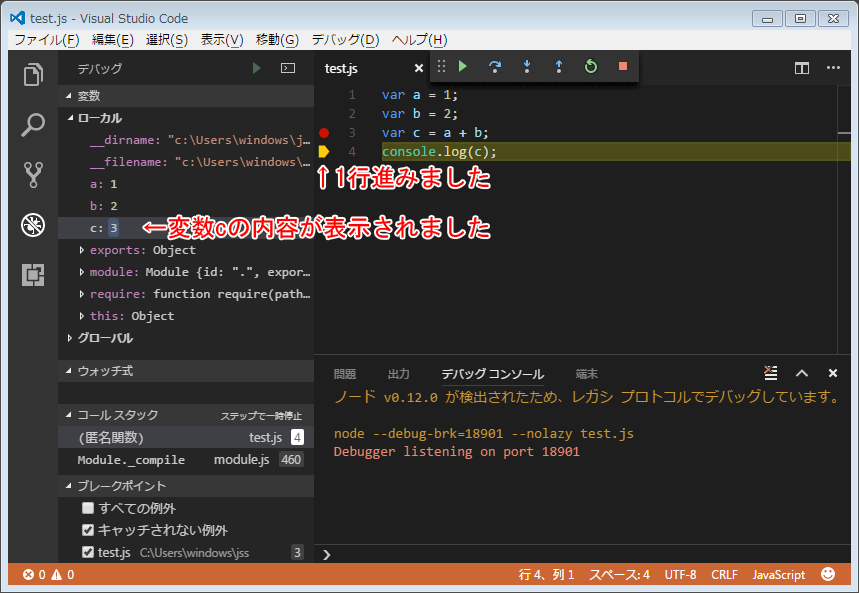
Task: Click the Continue debug icon
Action: (462, 67)
